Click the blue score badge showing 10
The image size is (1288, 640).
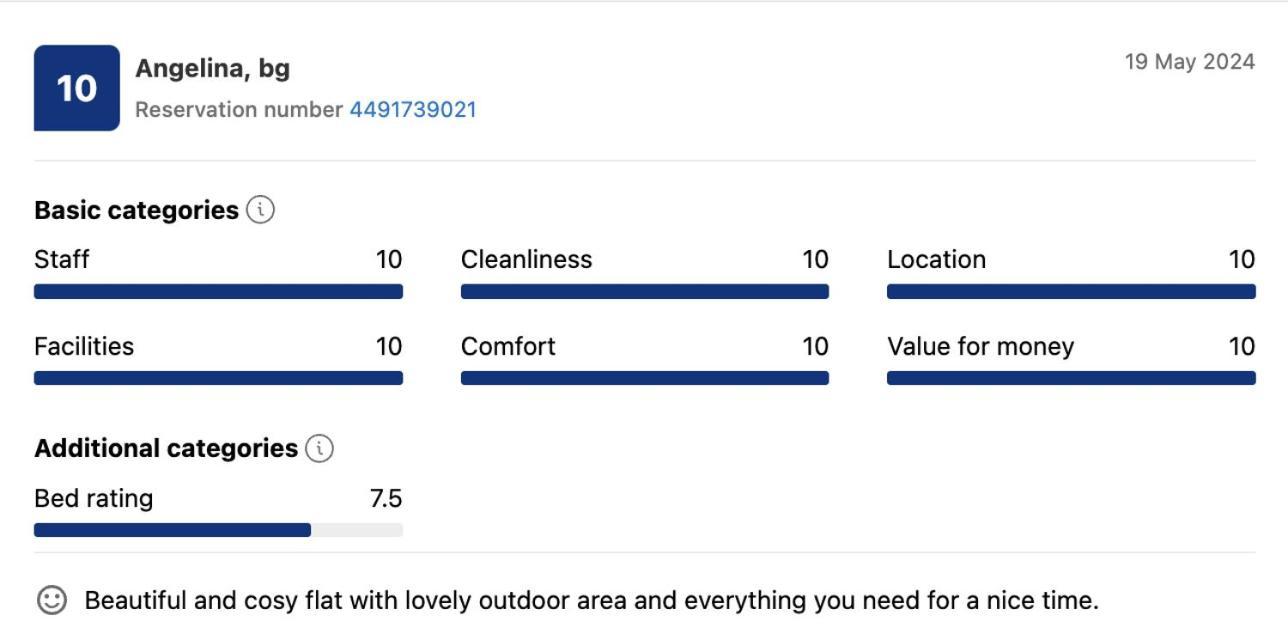(77, 88)
